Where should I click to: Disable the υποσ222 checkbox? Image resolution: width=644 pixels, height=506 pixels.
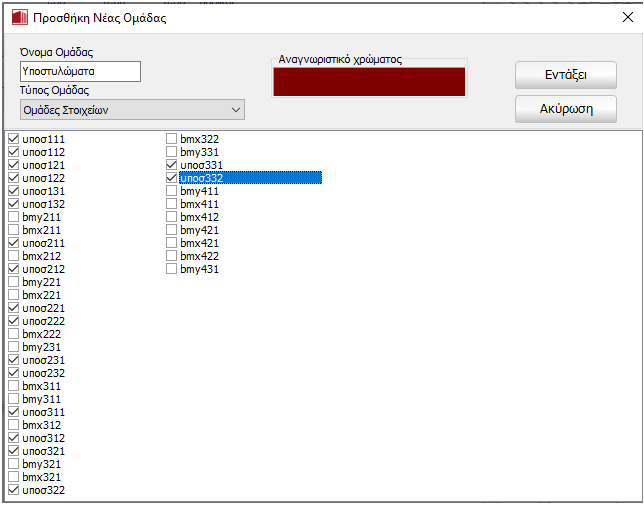pos(13,321)
